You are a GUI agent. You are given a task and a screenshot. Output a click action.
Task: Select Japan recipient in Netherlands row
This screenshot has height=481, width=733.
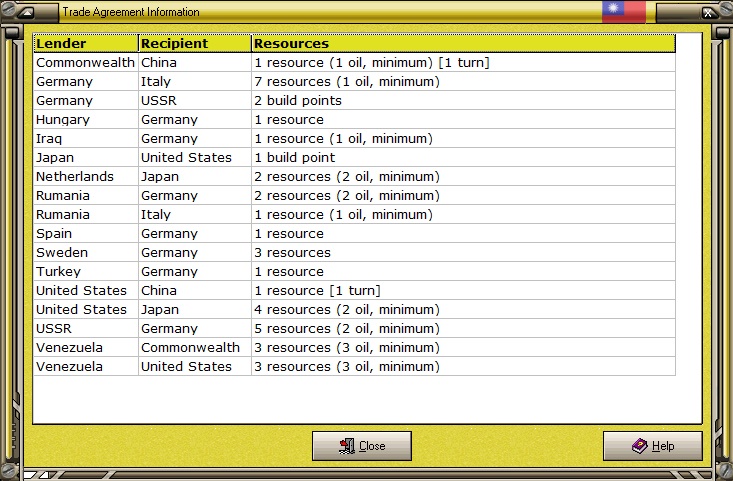click(x=195, y=177)
